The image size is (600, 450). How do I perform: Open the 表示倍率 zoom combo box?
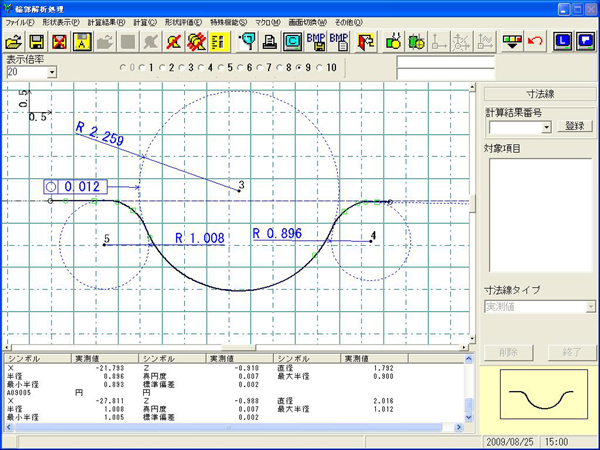[x=32, y=72]
